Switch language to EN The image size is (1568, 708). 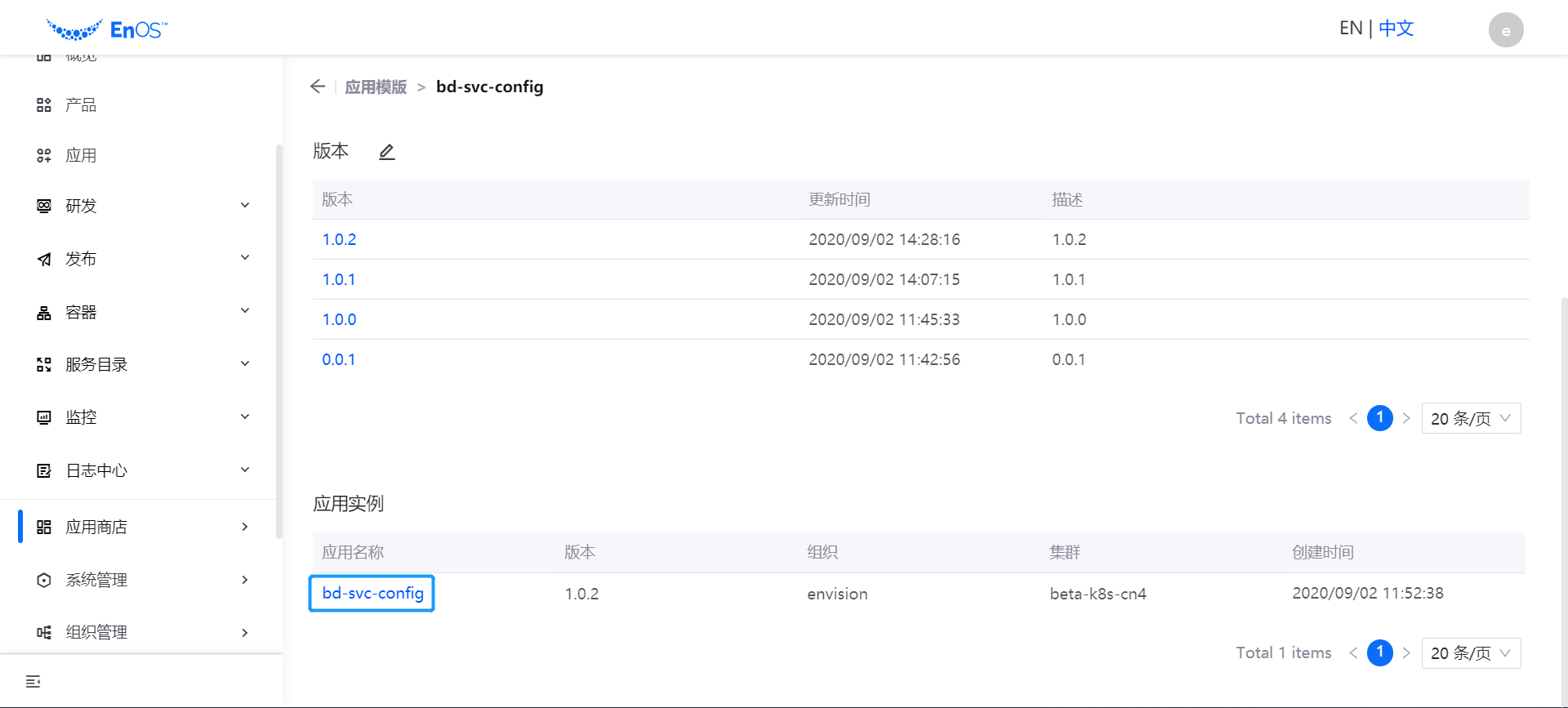[1351, 29]
